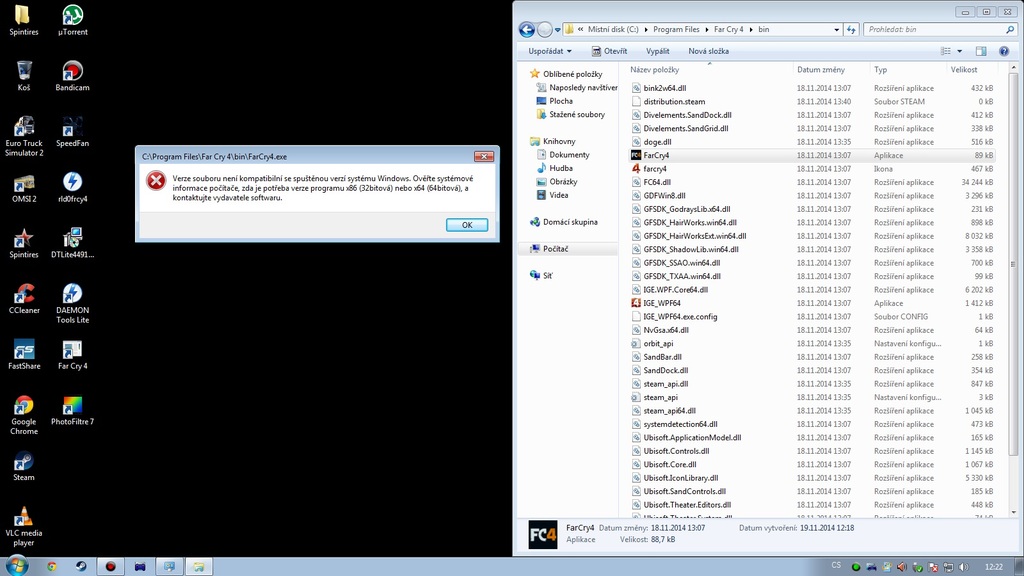Viewport: 1024px width, 576px height.
Task: Expand the Počítač tree node
Action: 522,249
